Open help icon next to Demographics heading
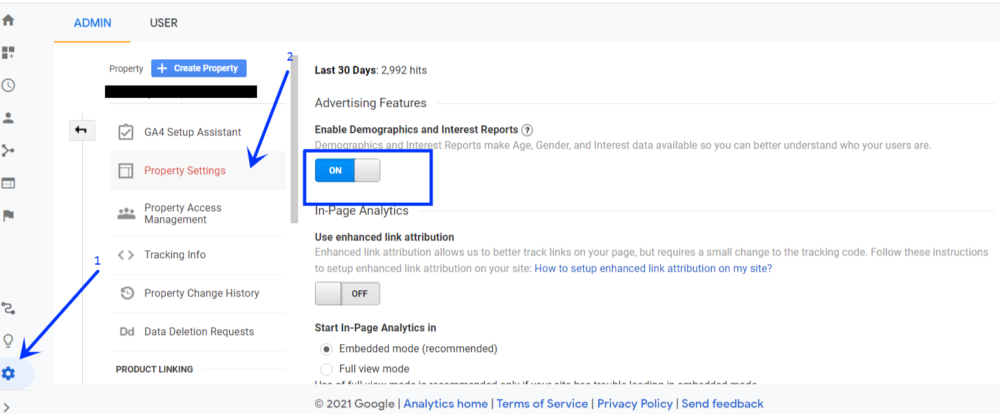This screenshot has width=1000, height=414. [x=527, y=130]
